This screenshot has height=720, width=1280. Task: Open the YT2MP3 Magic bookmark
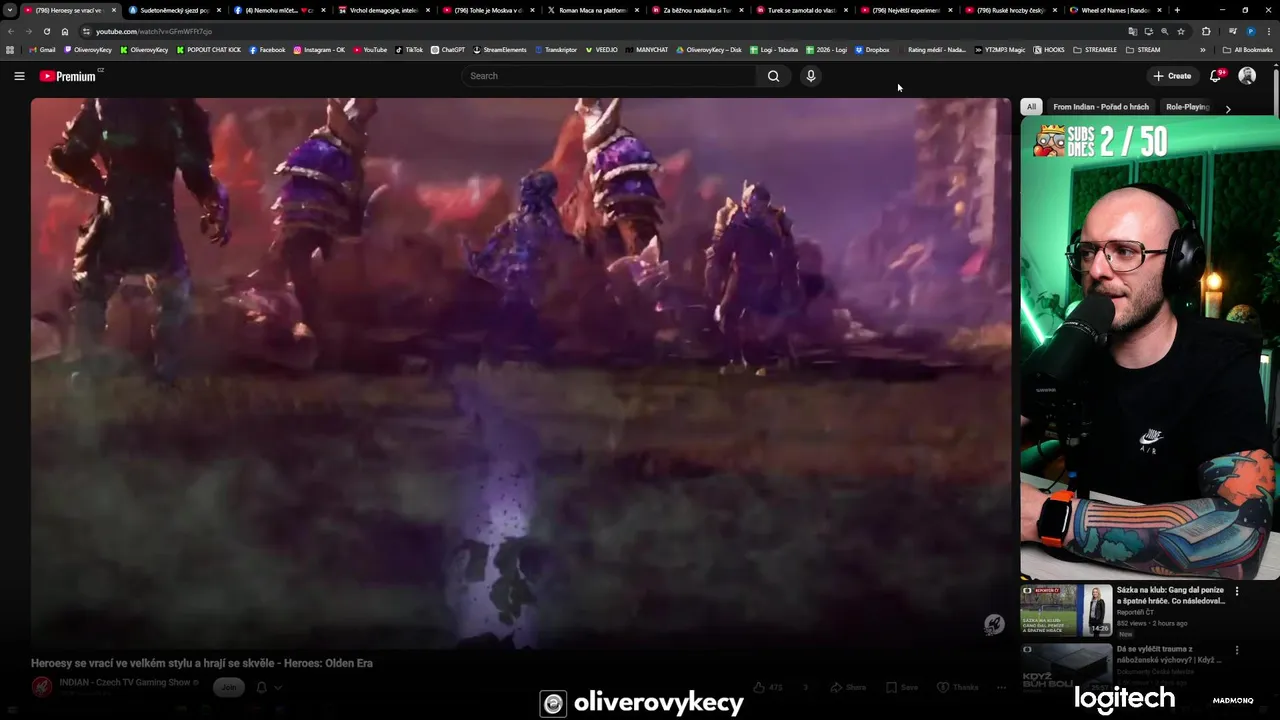point(1000,50)
